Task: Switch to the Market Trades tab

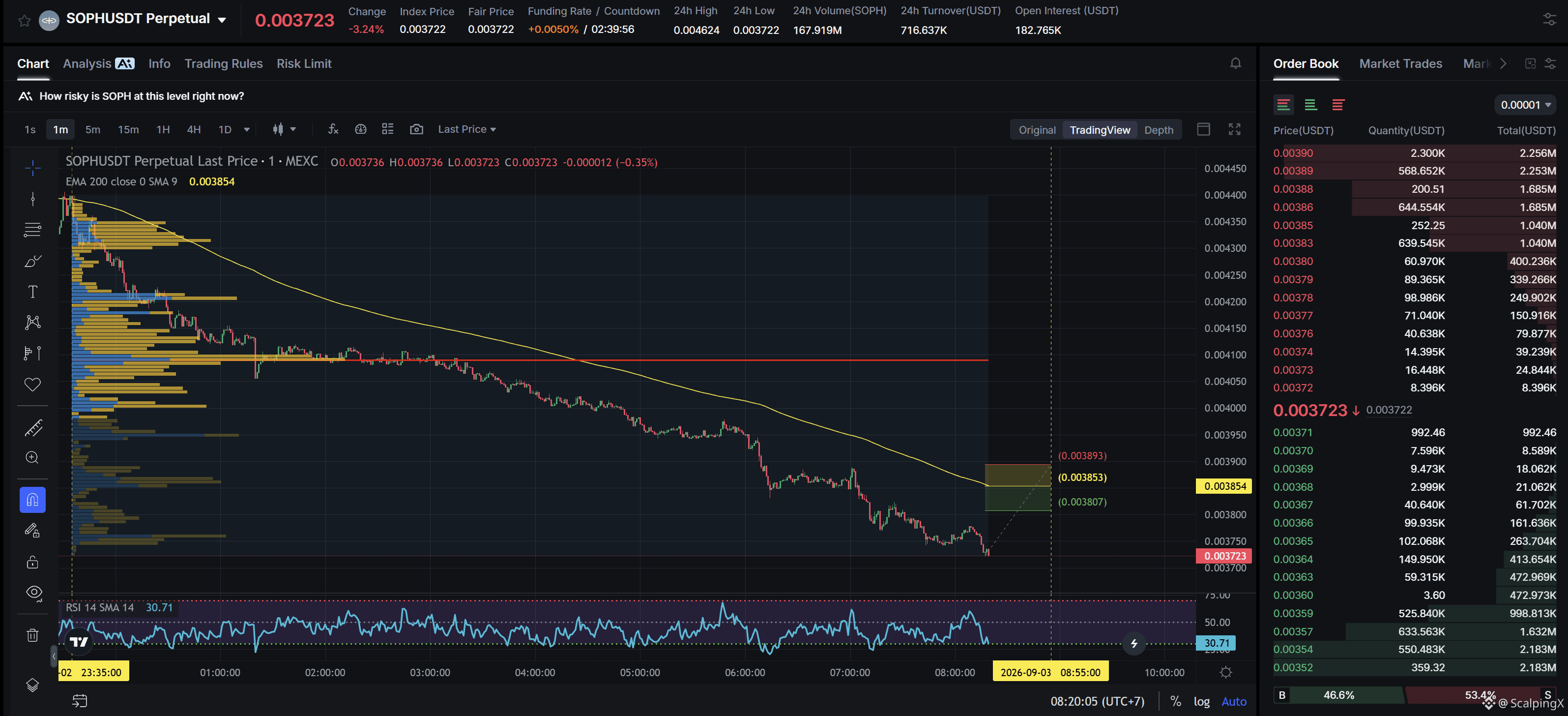Action: coord(1400,64)
